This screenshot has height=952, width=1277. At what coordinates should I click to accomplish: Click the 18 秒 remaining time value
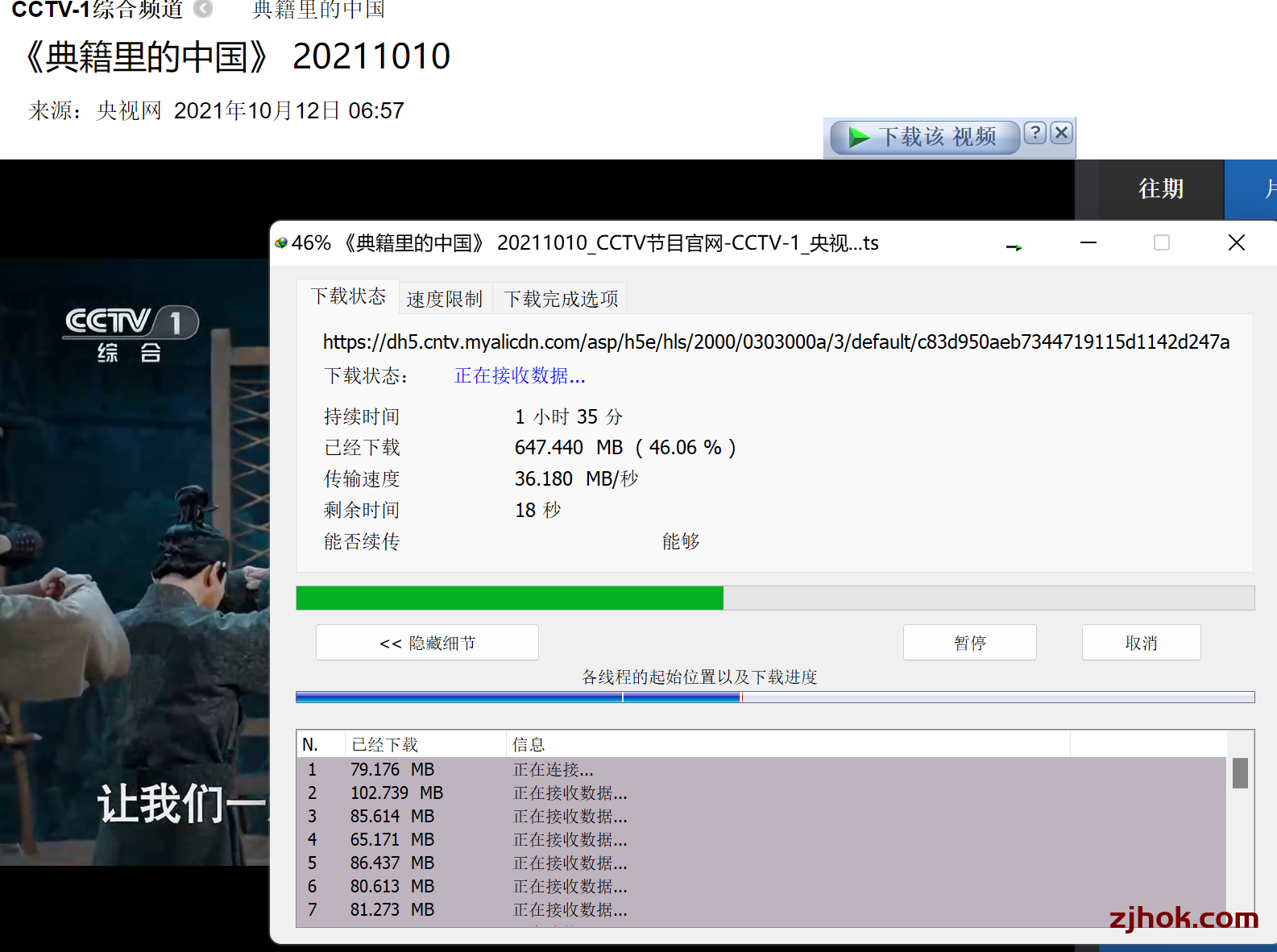pos(538,511)
